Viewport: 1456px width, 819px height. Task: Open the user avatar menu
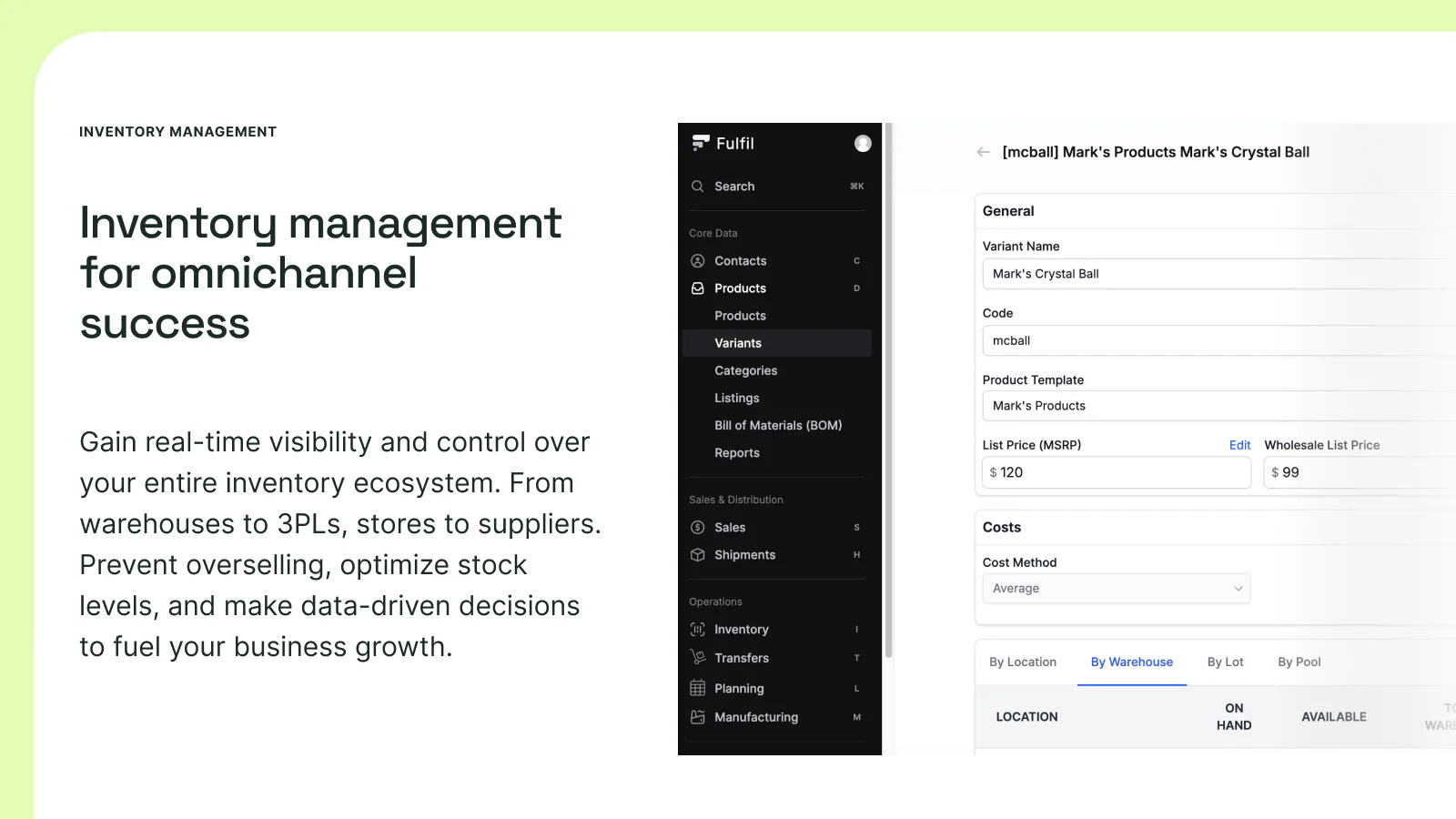pyautogui.click(x=863, y=143)
